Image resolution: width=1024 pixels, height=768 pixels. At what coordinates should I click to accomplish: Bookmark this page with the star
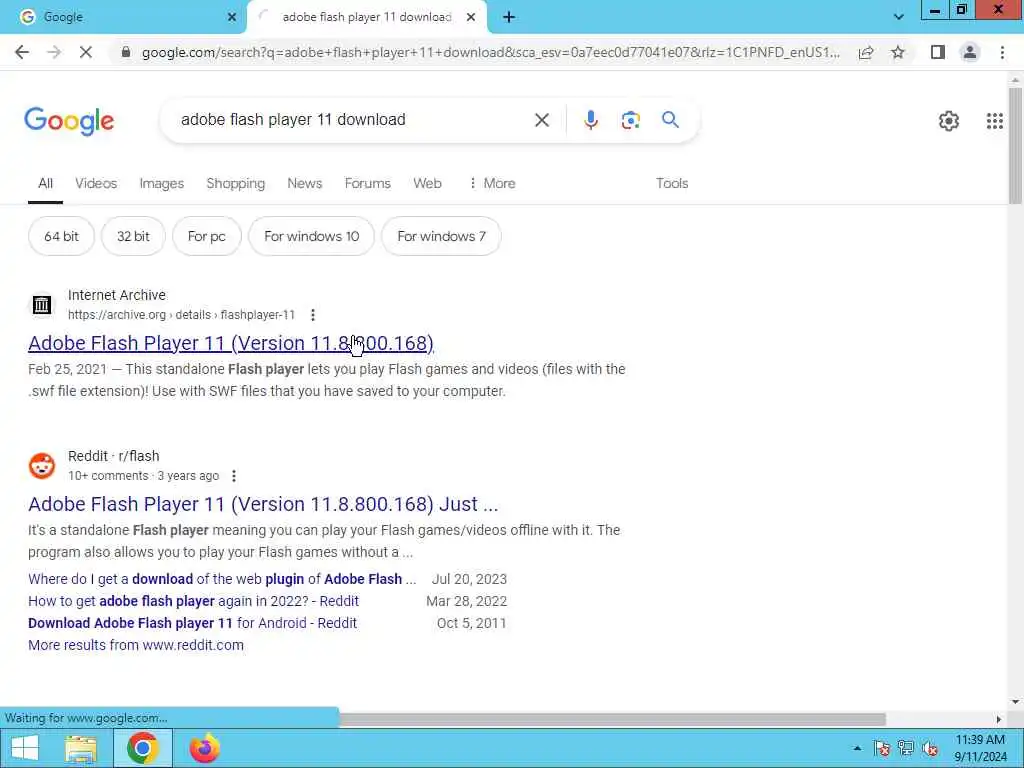(x=898, y=52)
